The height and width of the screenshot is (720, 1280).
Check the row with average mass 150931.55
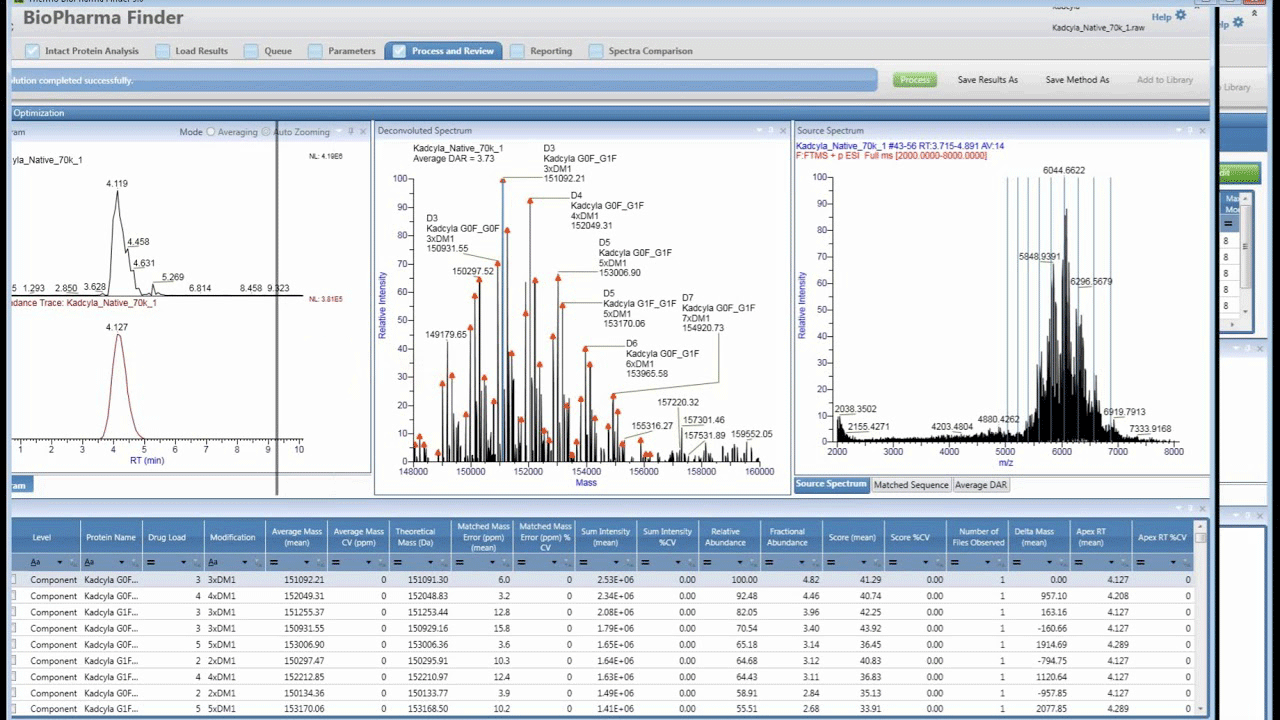(14, 629)
